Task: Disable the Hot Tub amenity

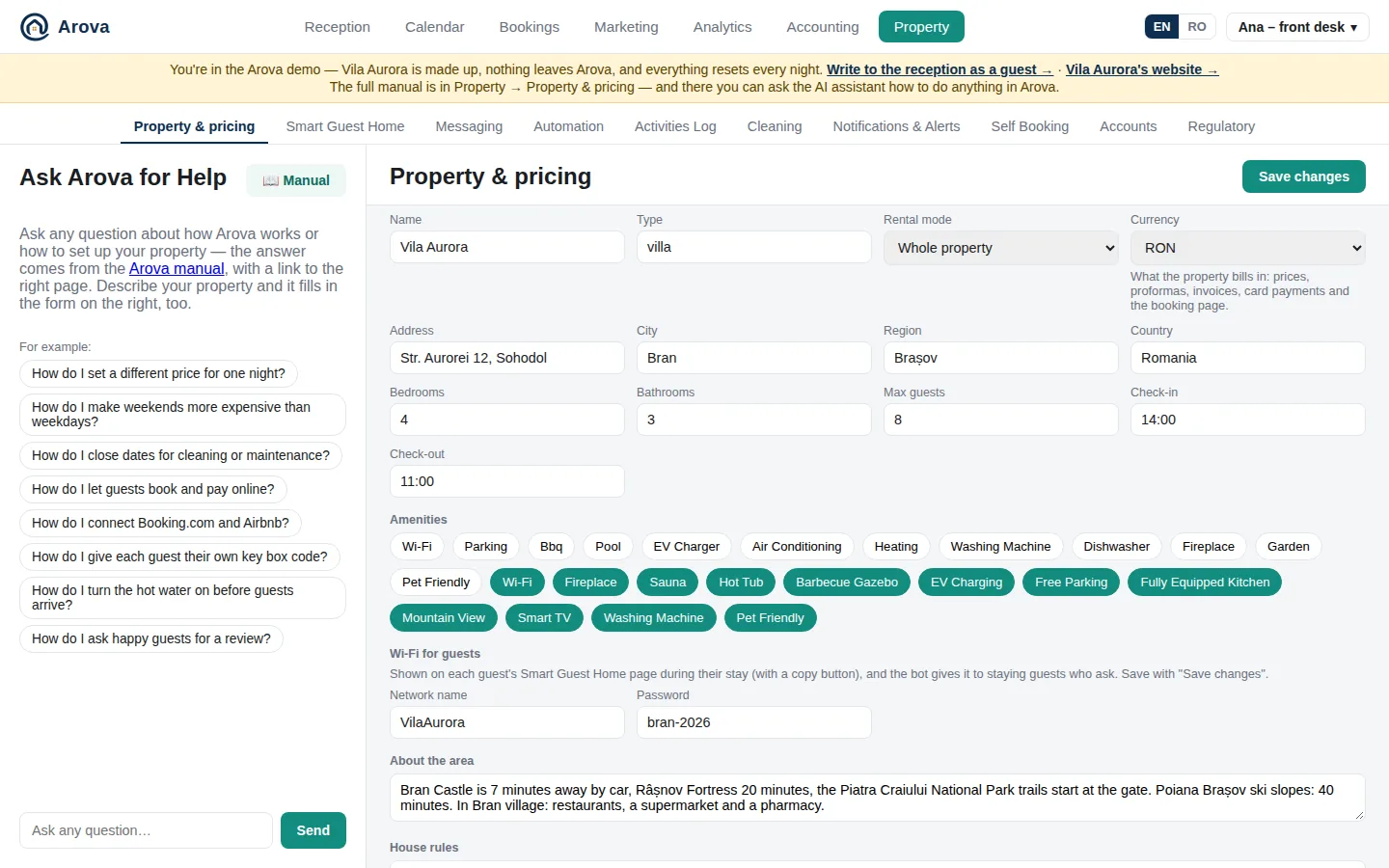Action: click(741, 583)
